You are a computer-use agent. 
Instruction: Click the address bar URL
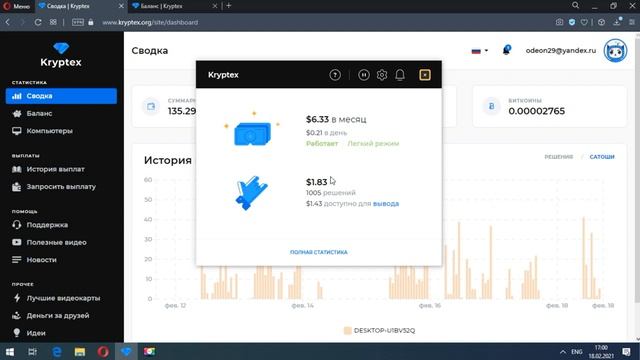pos(150,22)
